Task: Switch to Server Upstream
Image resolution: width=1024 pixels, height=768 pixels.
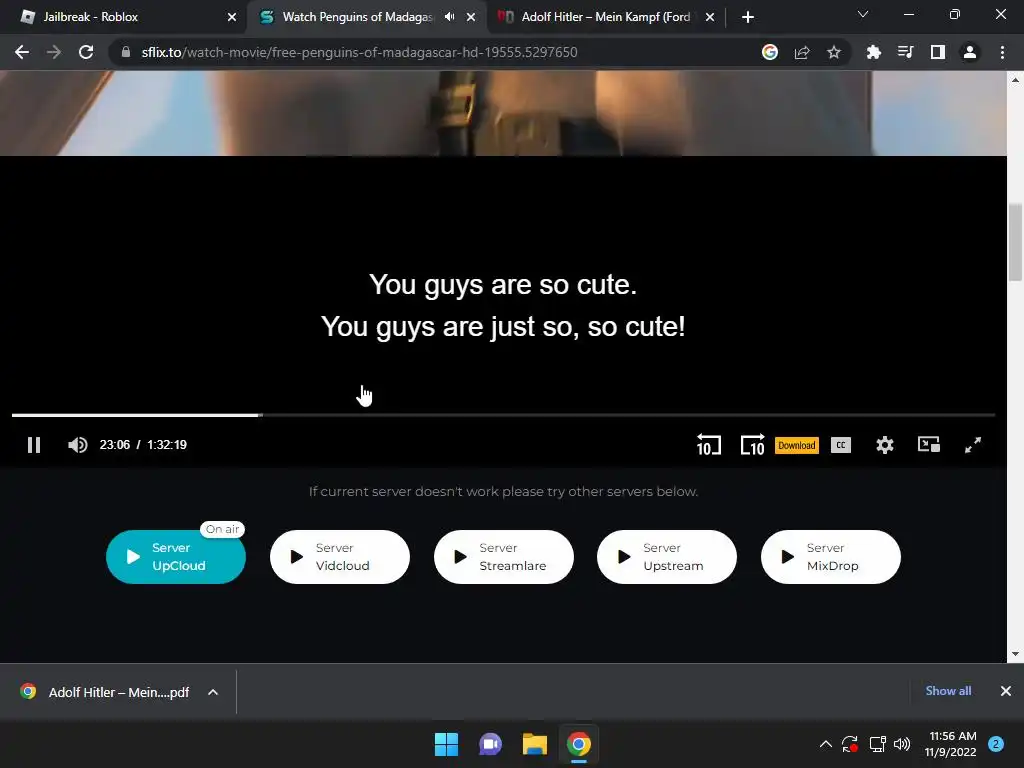Action: (x=667, y=557)
